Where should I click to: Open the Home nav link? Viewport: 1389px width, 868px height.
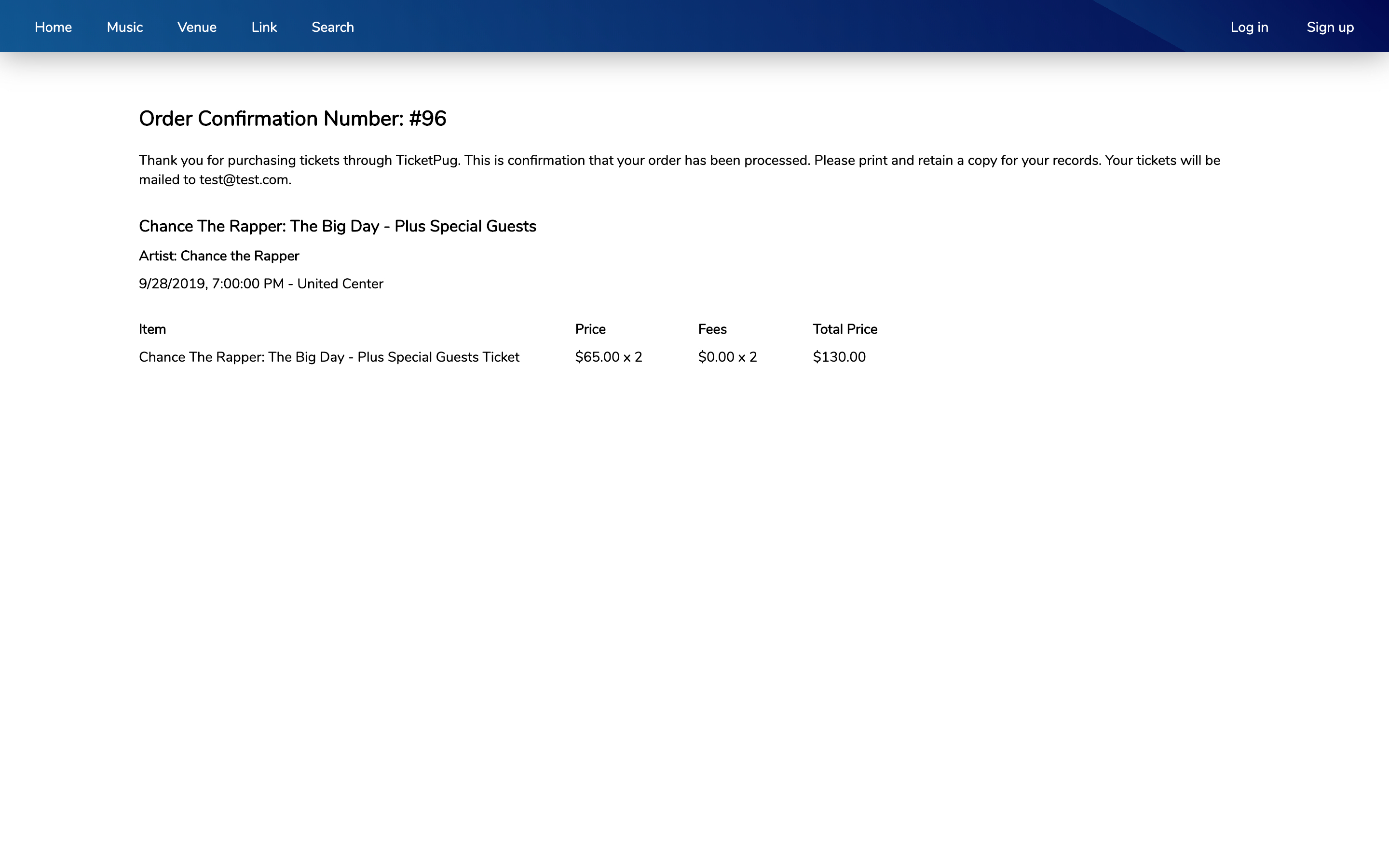[x=53, y=27]
